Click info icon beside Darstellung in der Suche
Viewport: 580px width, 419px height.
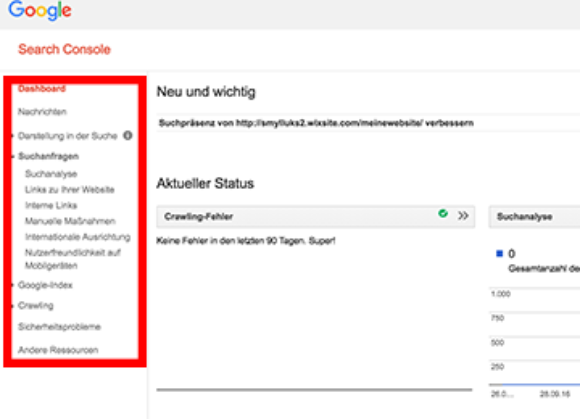(x=128, y=136)
